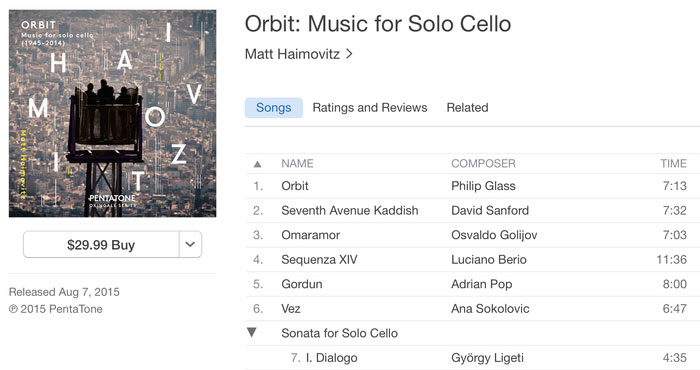Select the Seventh Avenue Kaddish track
700x370 pixels.
click(x=472, y=211)
